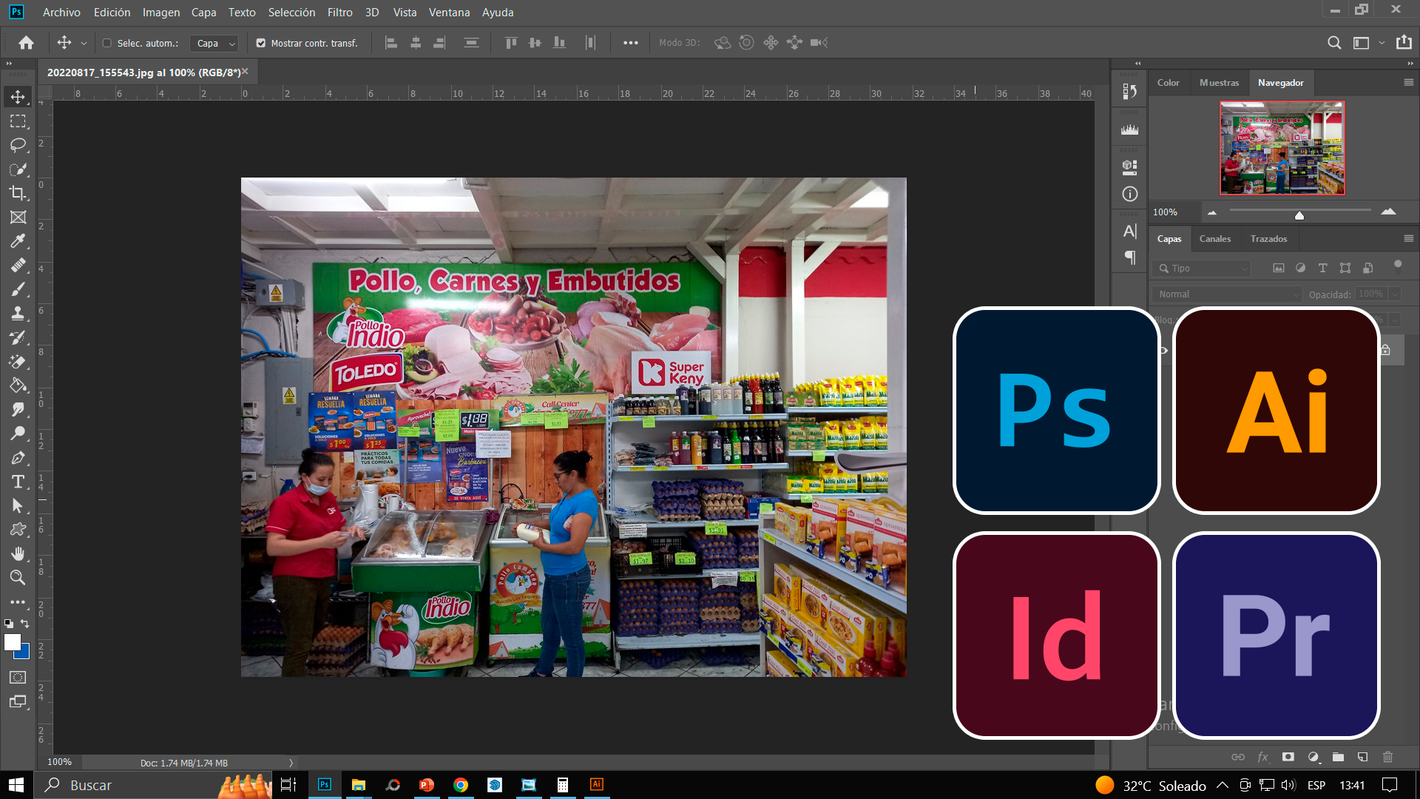Switch to the Muestras tab

point(1219,82)
